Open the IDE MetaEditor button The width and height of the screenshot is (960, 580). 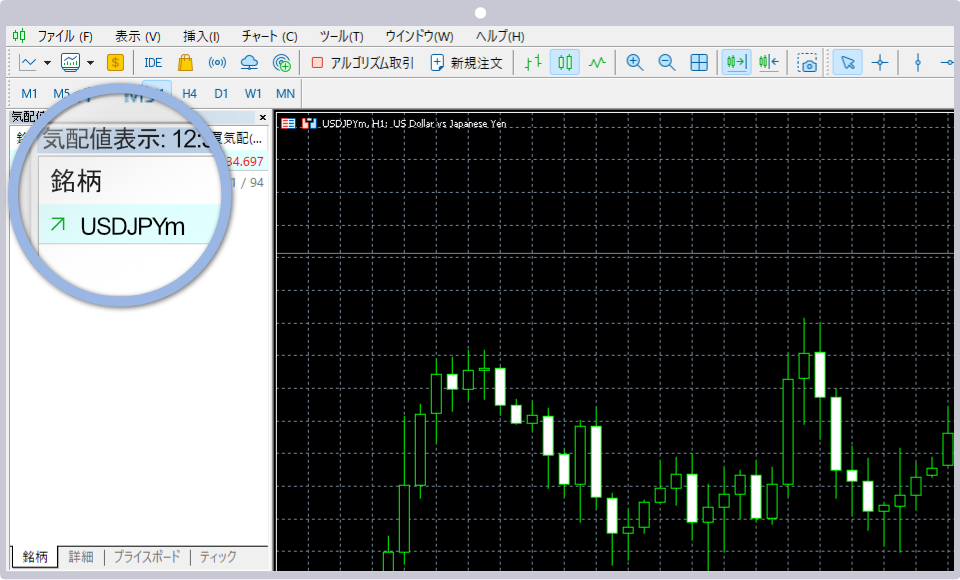pos(153,62)
